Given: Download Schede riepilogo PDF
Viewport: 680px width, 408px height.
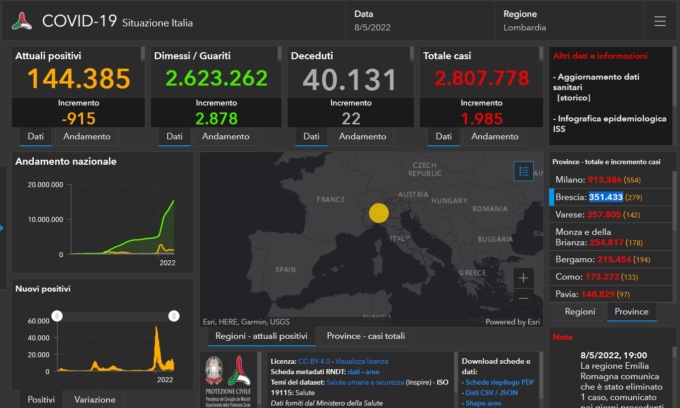Looking at the screenshot, I should 500,382.
